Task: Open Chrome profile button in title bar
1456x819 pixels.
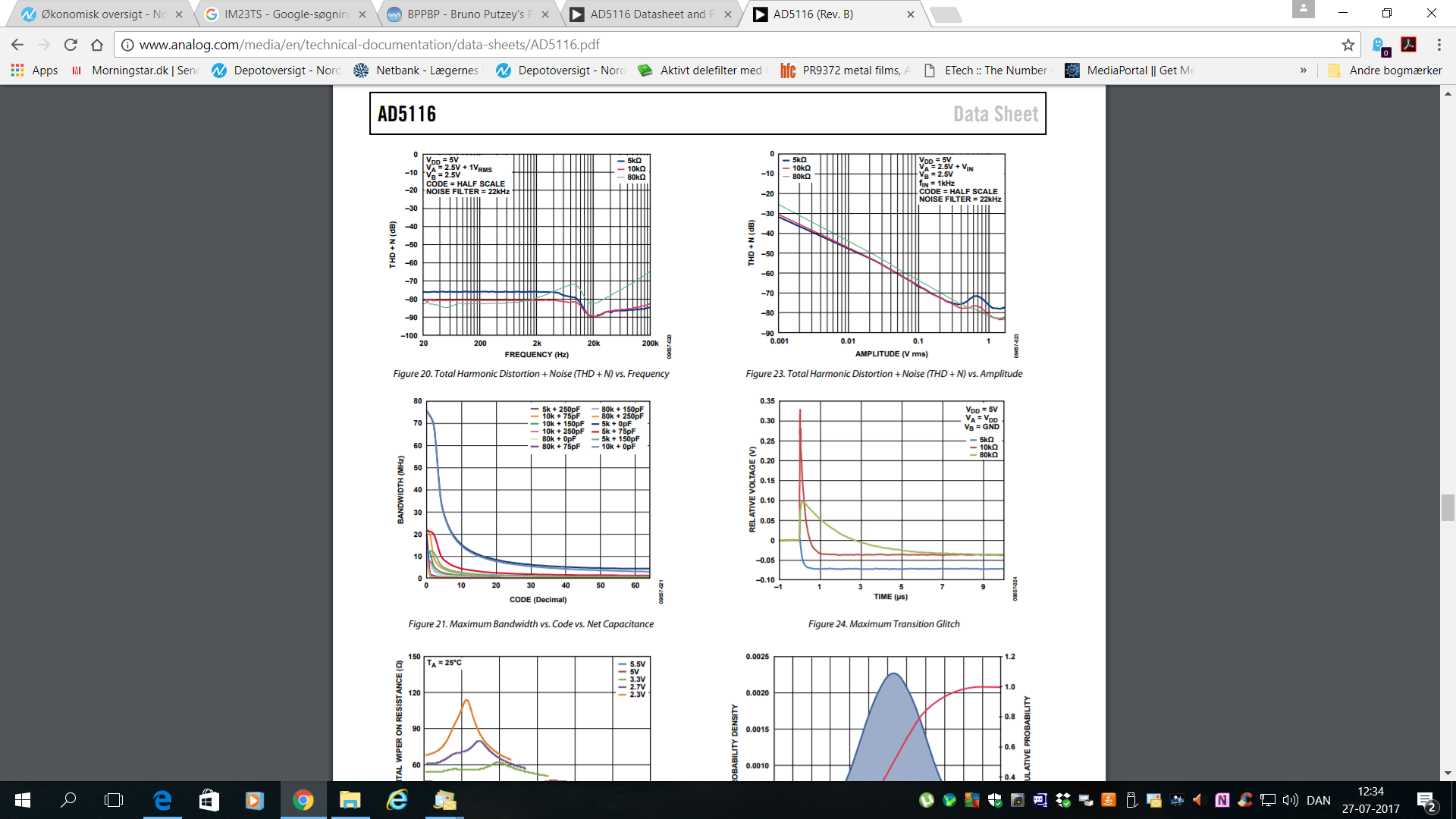Action: coord(1303,9)
